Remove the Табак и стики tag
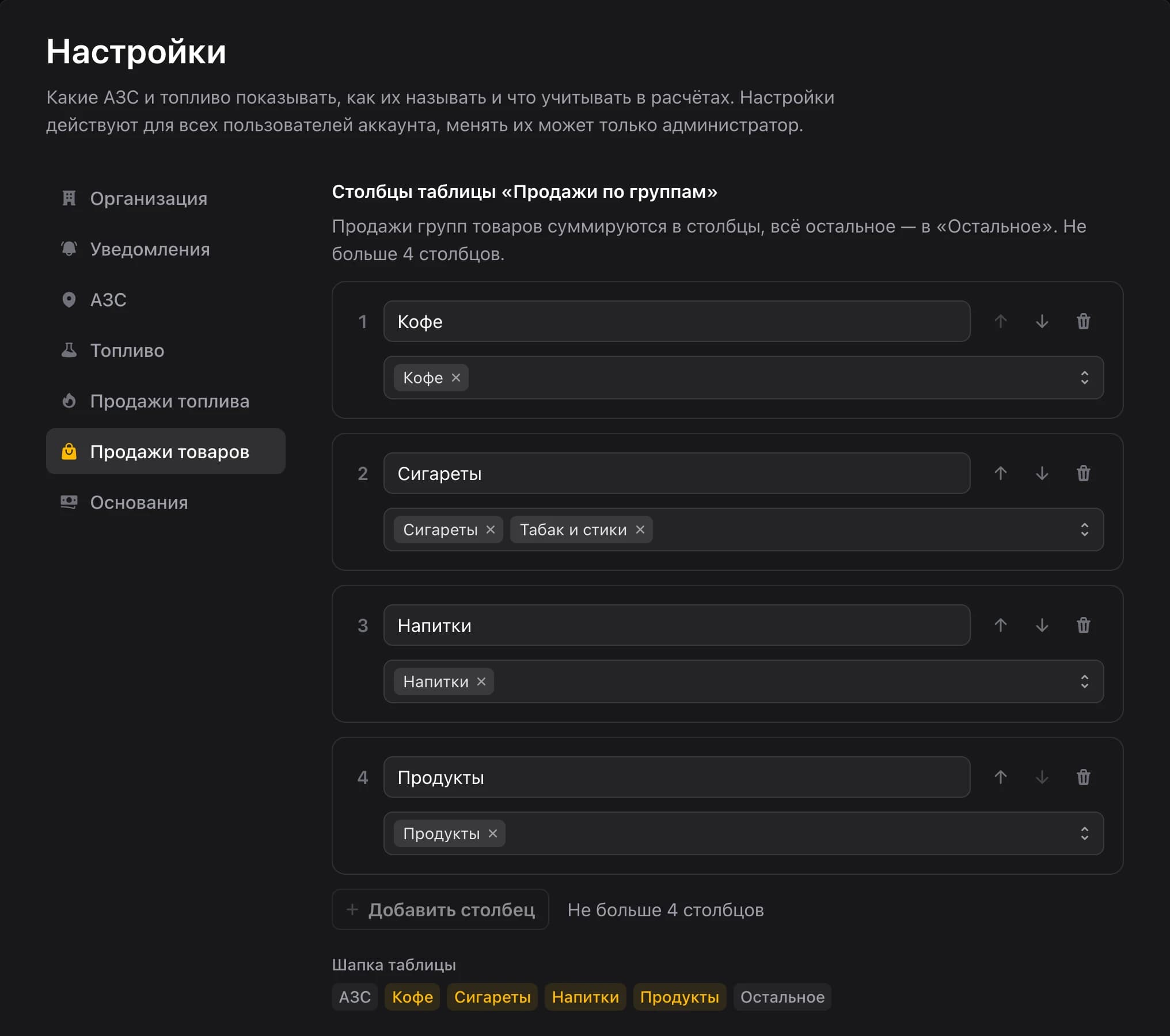This screenshot has width=1170, height=1036. [x=640, y=530]
